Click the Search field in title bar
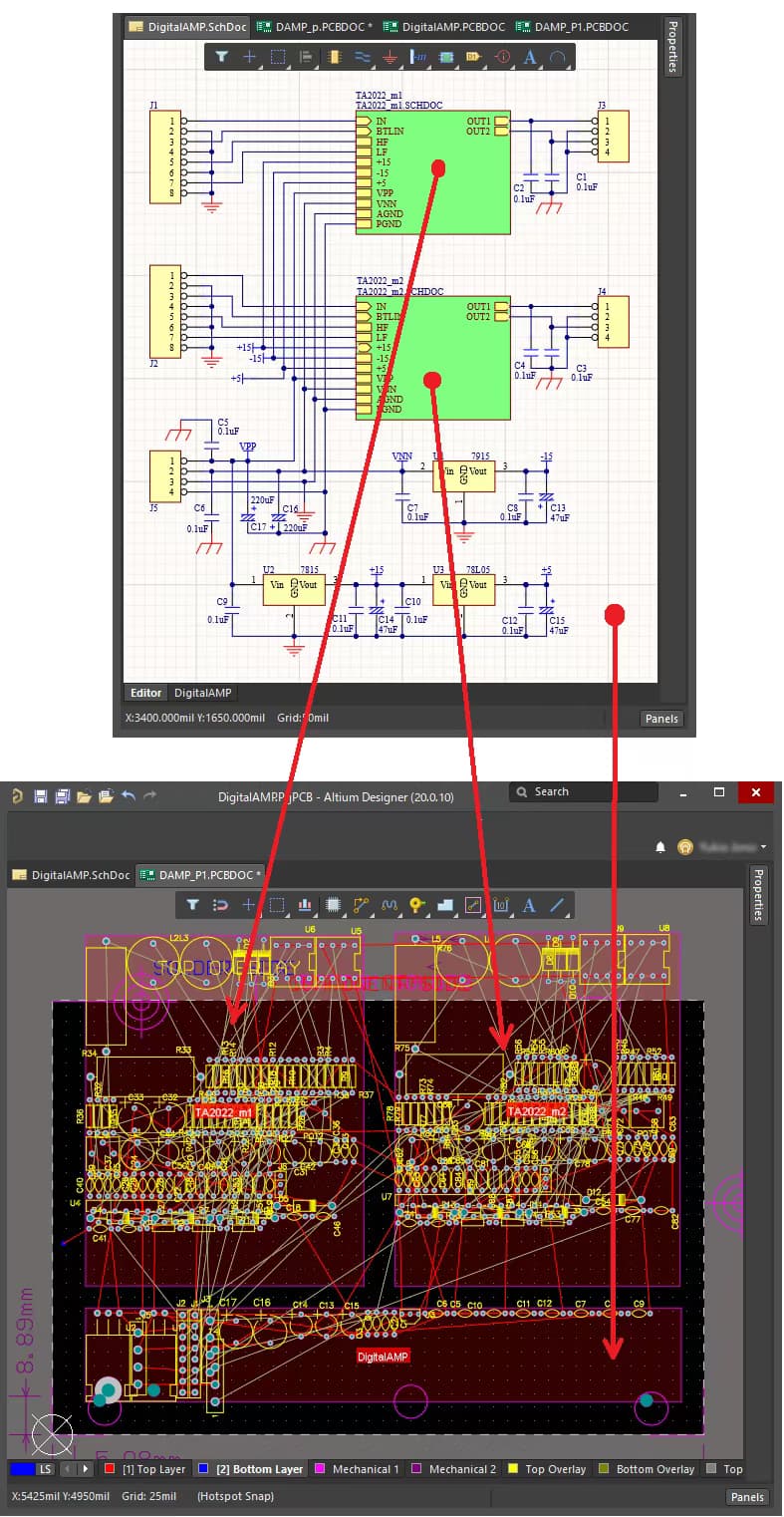 (x=584, y=792)
